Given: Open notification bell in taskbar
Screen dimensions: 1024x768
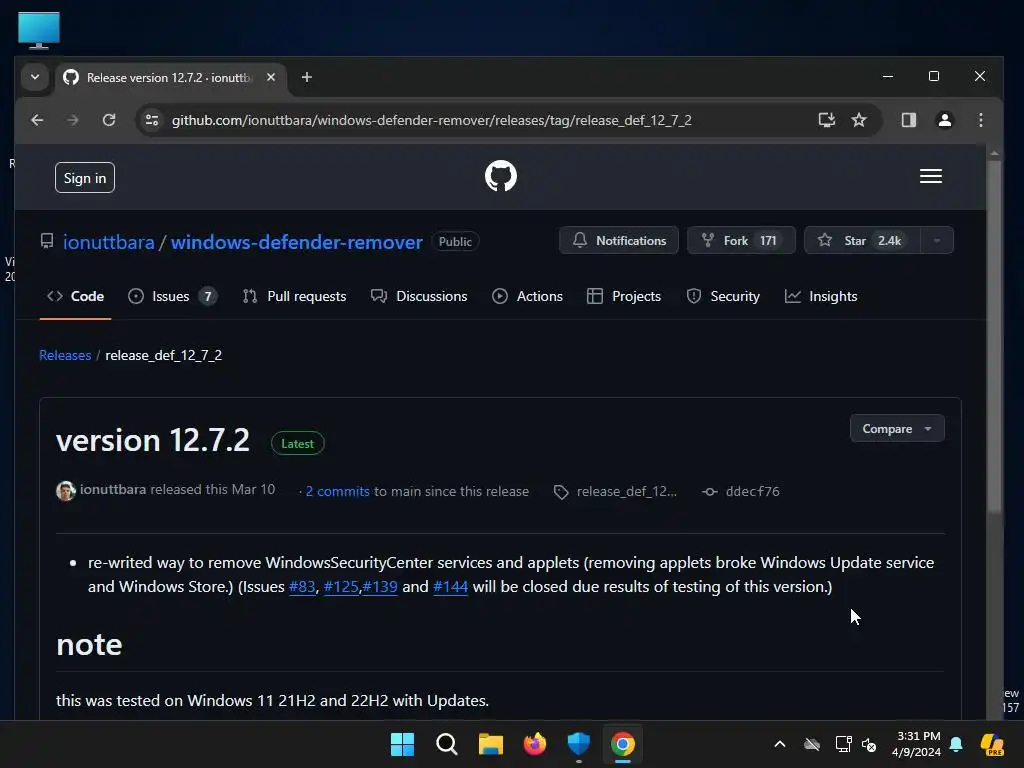Looking at the screenshot, I should click(x=957, y=744).
